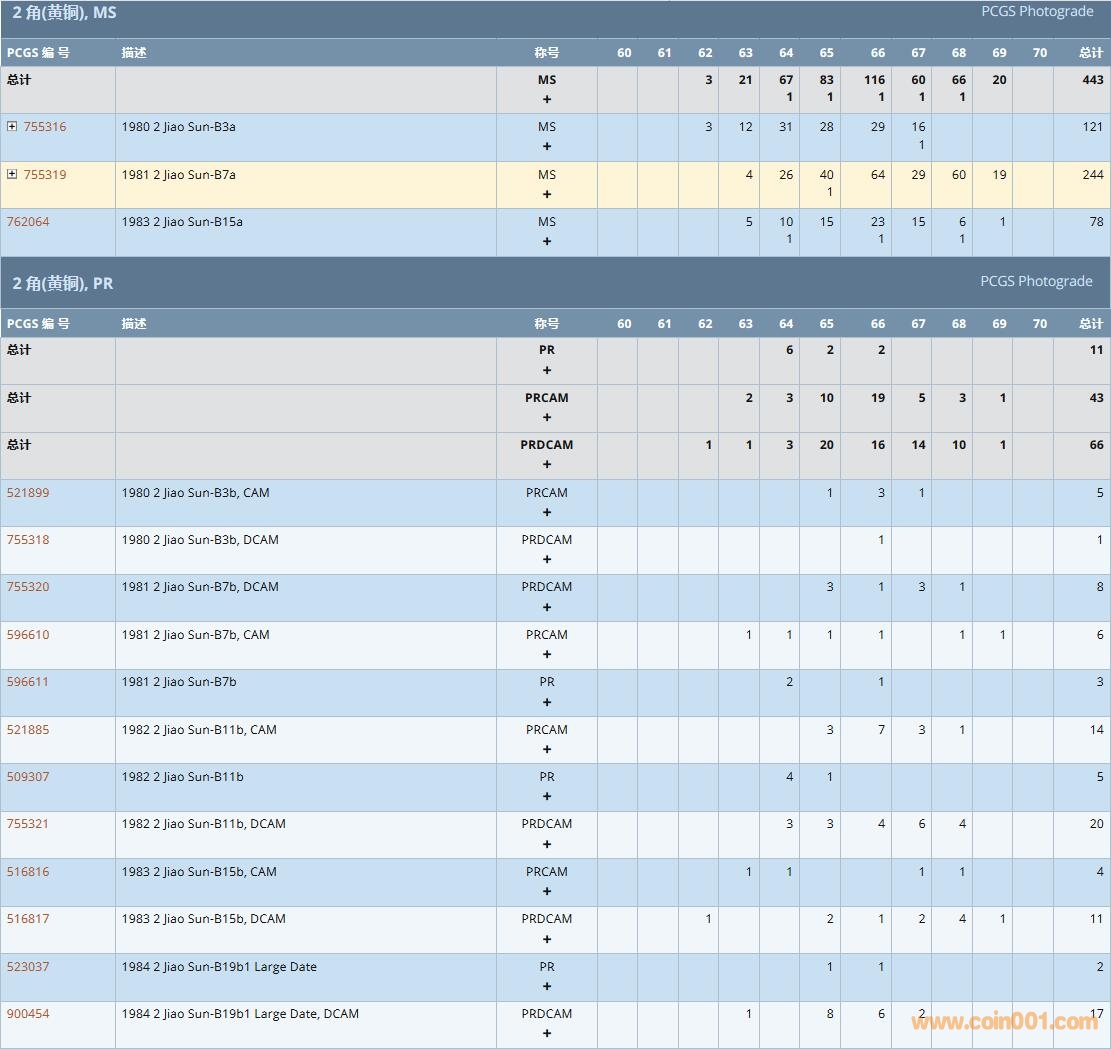The width and height of the screenshot is (1111, 1049).
Task: Open PCGS number 516817 link
Action: click(28, 919)
